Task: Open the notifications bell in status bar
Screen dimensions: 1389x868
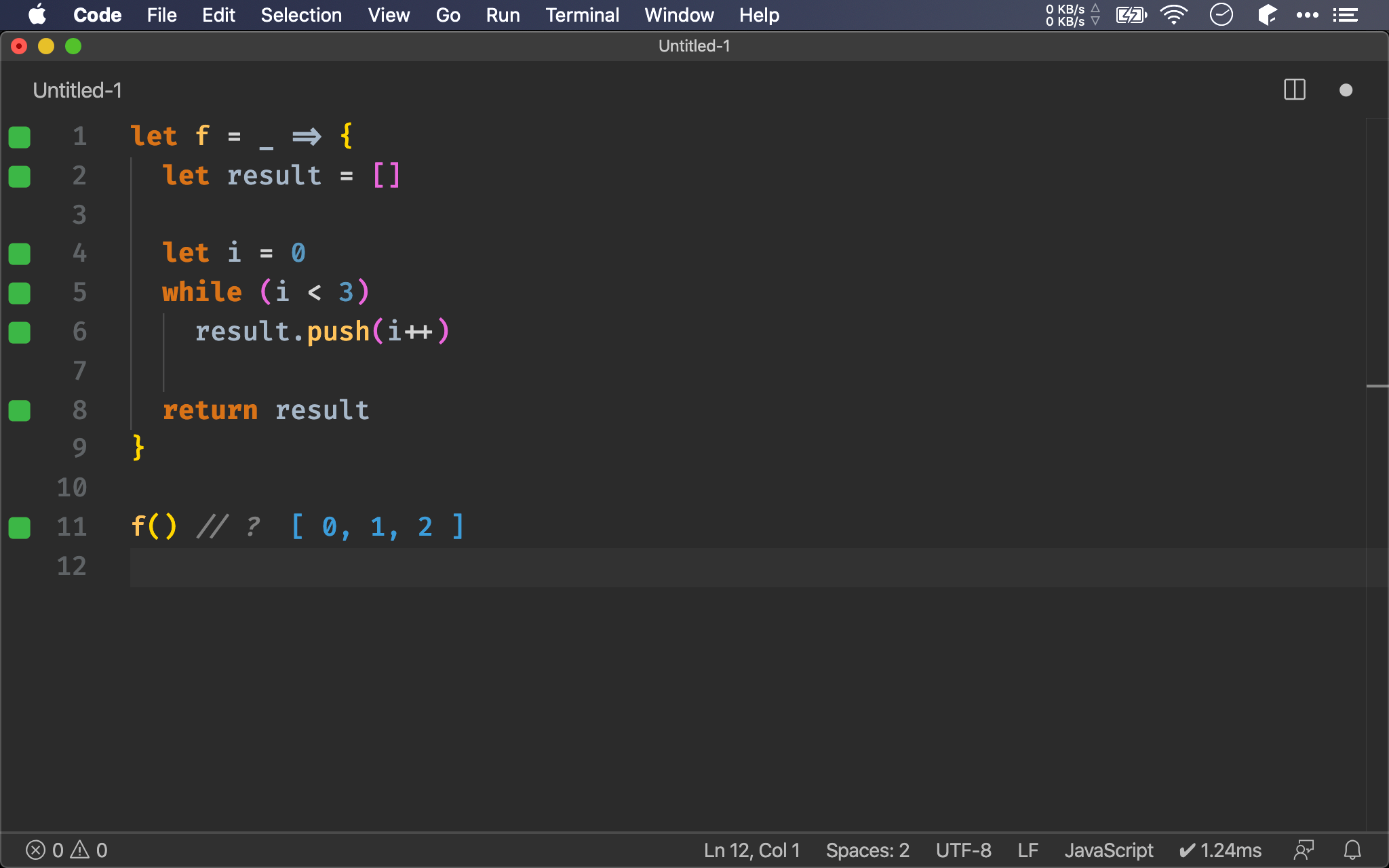Action: (x=1352, y=850)
